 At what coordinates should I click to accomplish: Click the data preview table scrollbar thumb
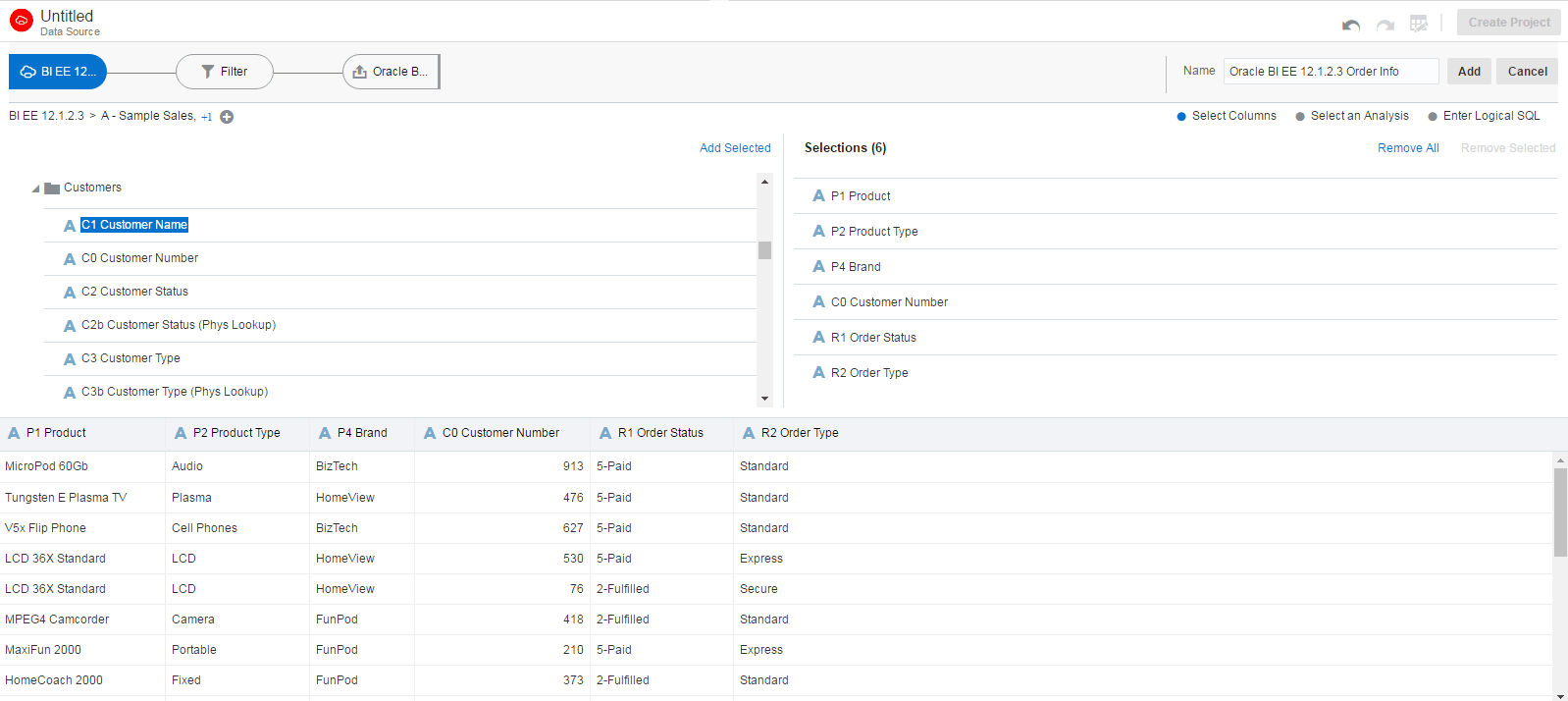[1560, 512]
